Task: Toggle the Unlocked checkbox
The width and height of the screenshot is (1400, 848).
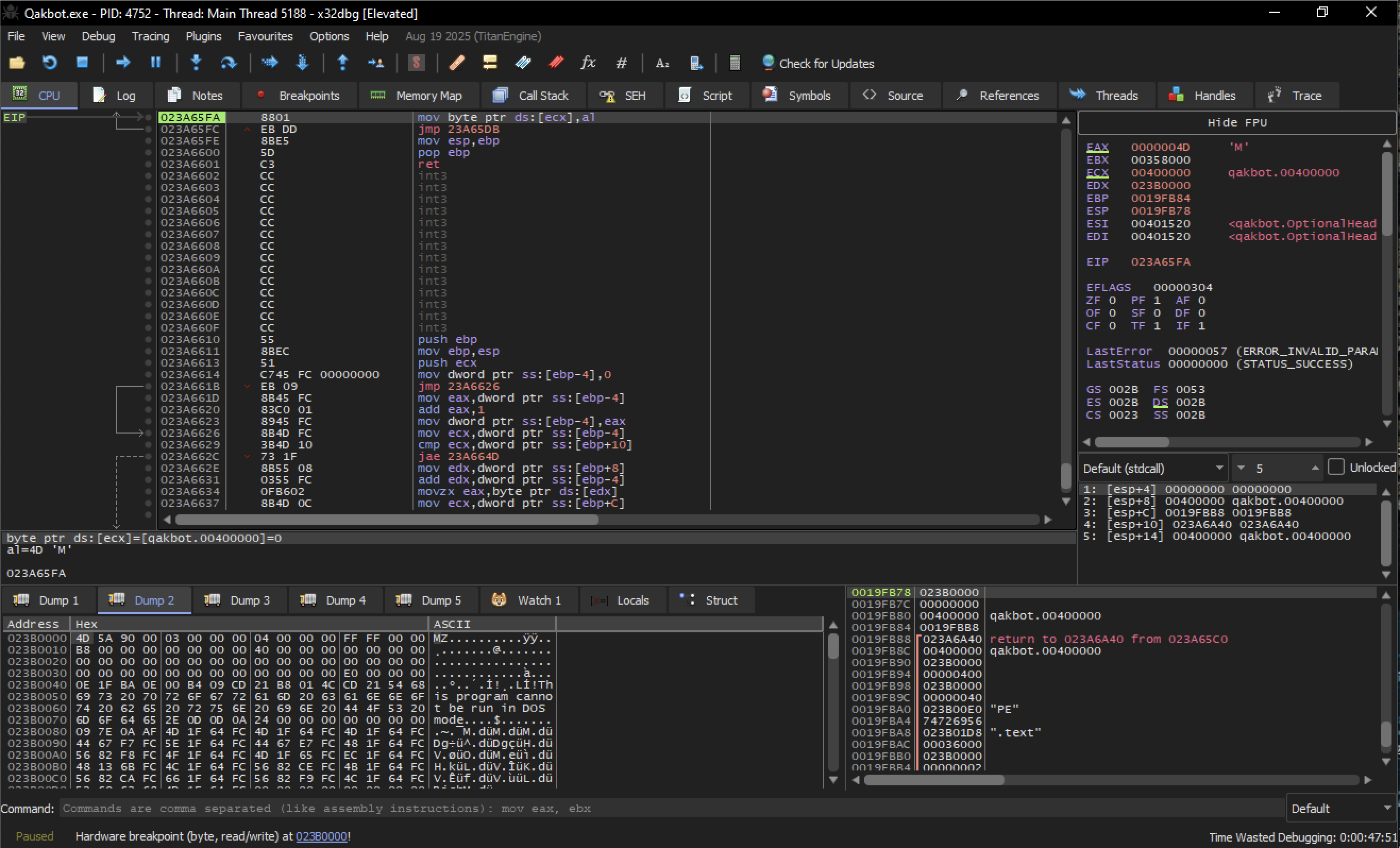Action: tap(1336, 468)
